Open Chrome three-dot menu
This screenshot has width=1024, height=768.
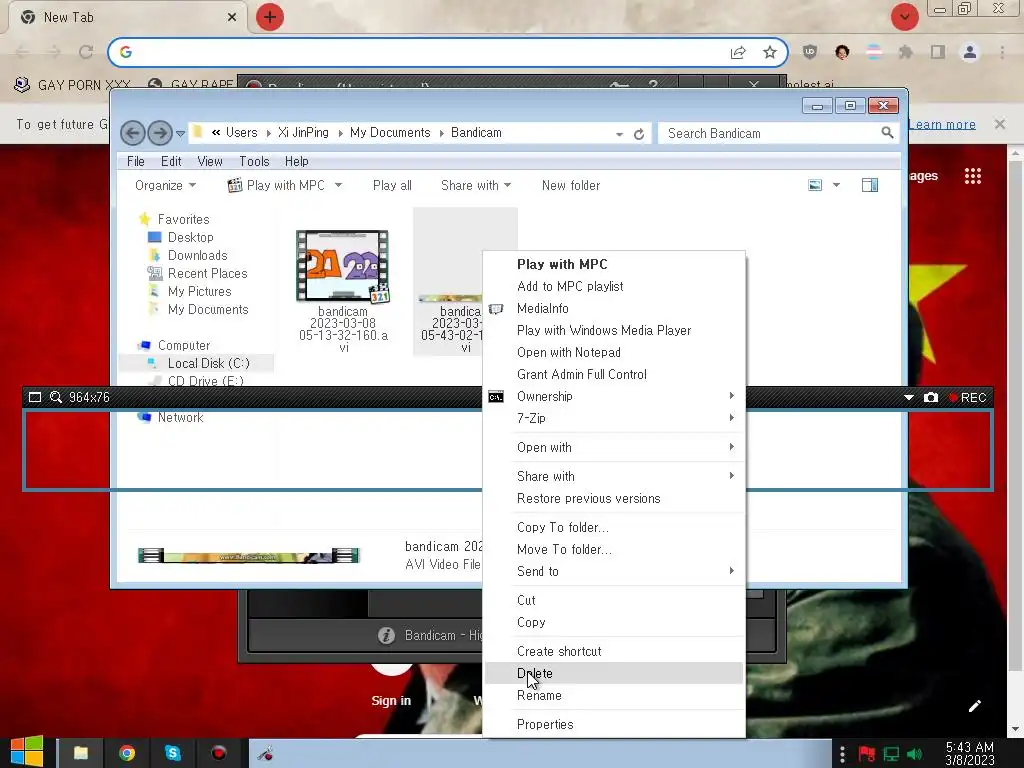pyautogui.click(x=1002, y=52)
